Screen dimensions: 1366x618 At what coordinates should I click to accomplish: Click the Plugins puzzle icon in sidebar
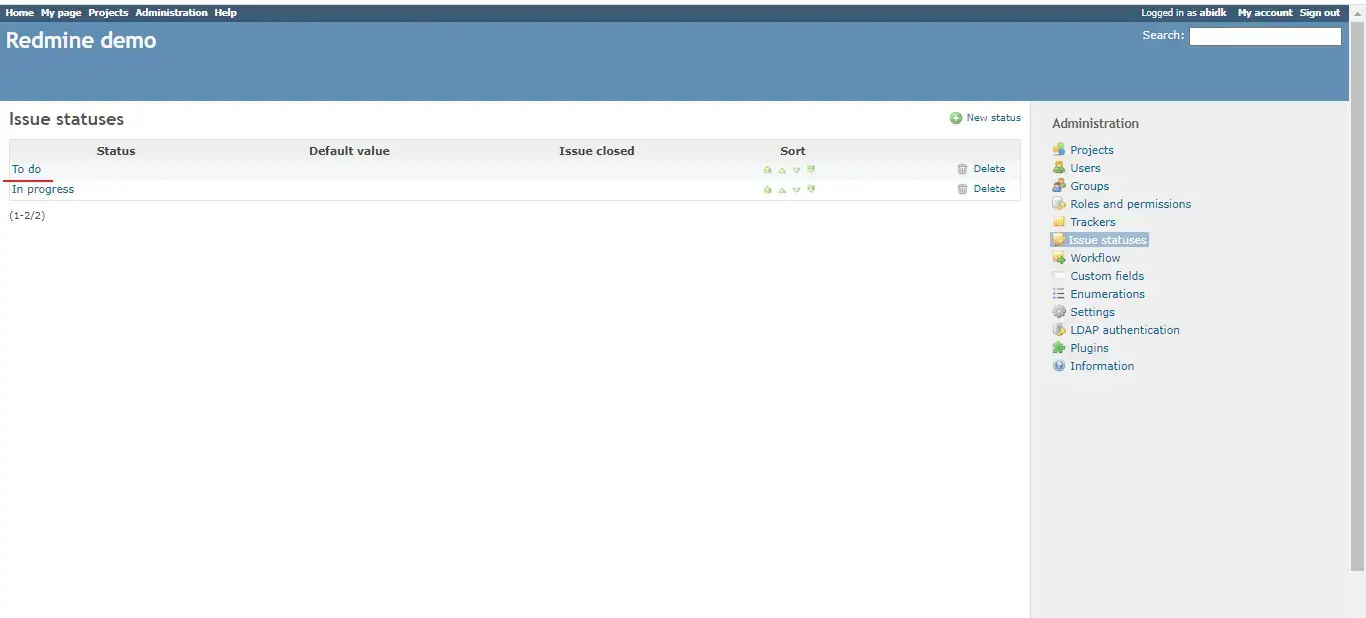pos(1059,348)
